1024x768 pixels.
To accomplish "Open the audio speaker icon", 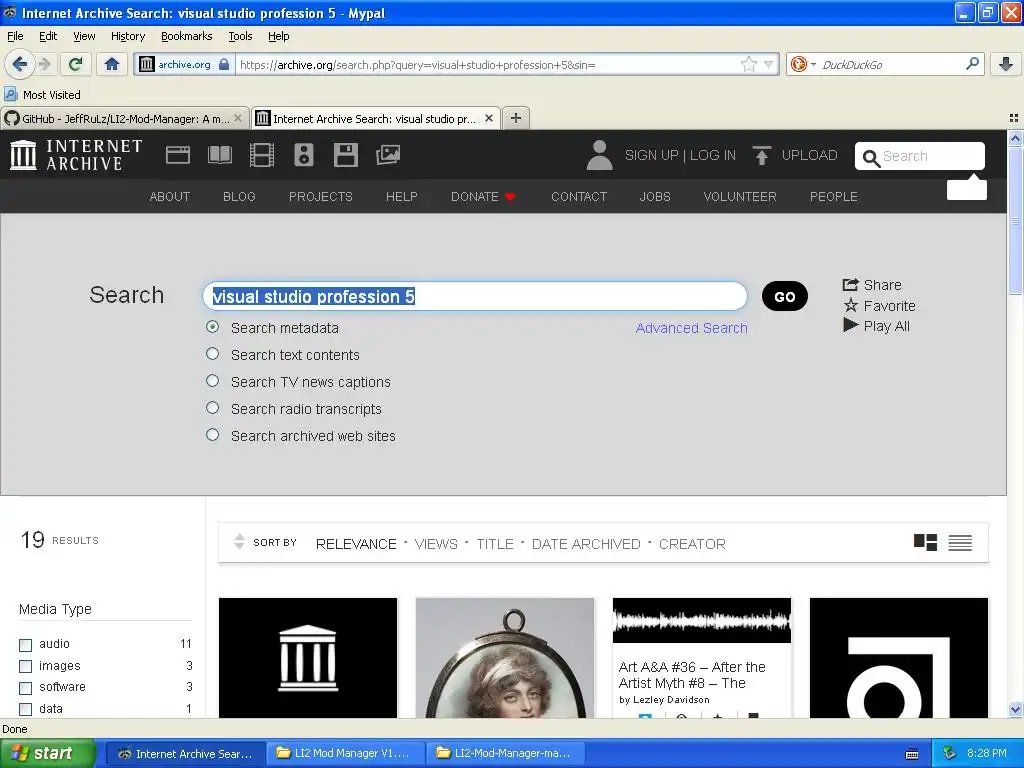I will coord(304,155).
